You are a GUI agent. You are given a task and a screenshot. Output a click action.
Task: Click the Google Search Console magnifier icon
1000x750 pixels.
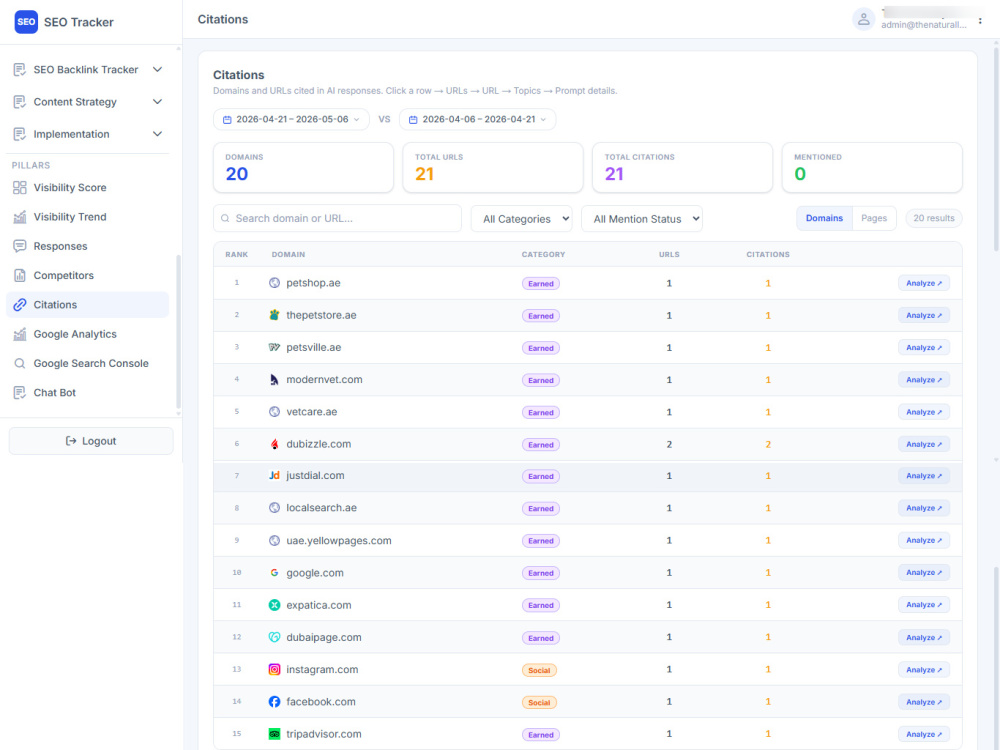click(20, 364)
